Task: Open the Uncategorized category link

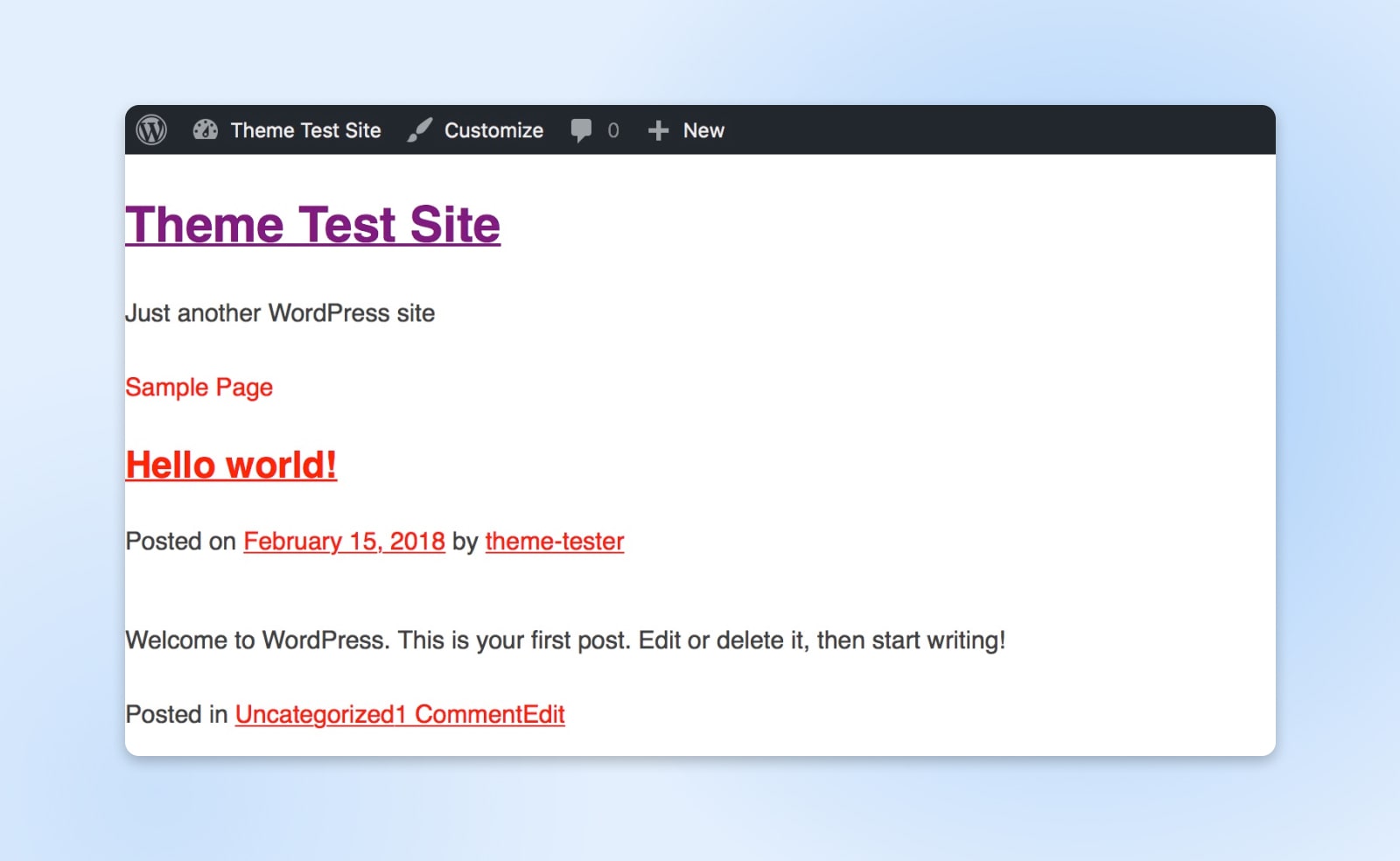Action: (289, 714)
